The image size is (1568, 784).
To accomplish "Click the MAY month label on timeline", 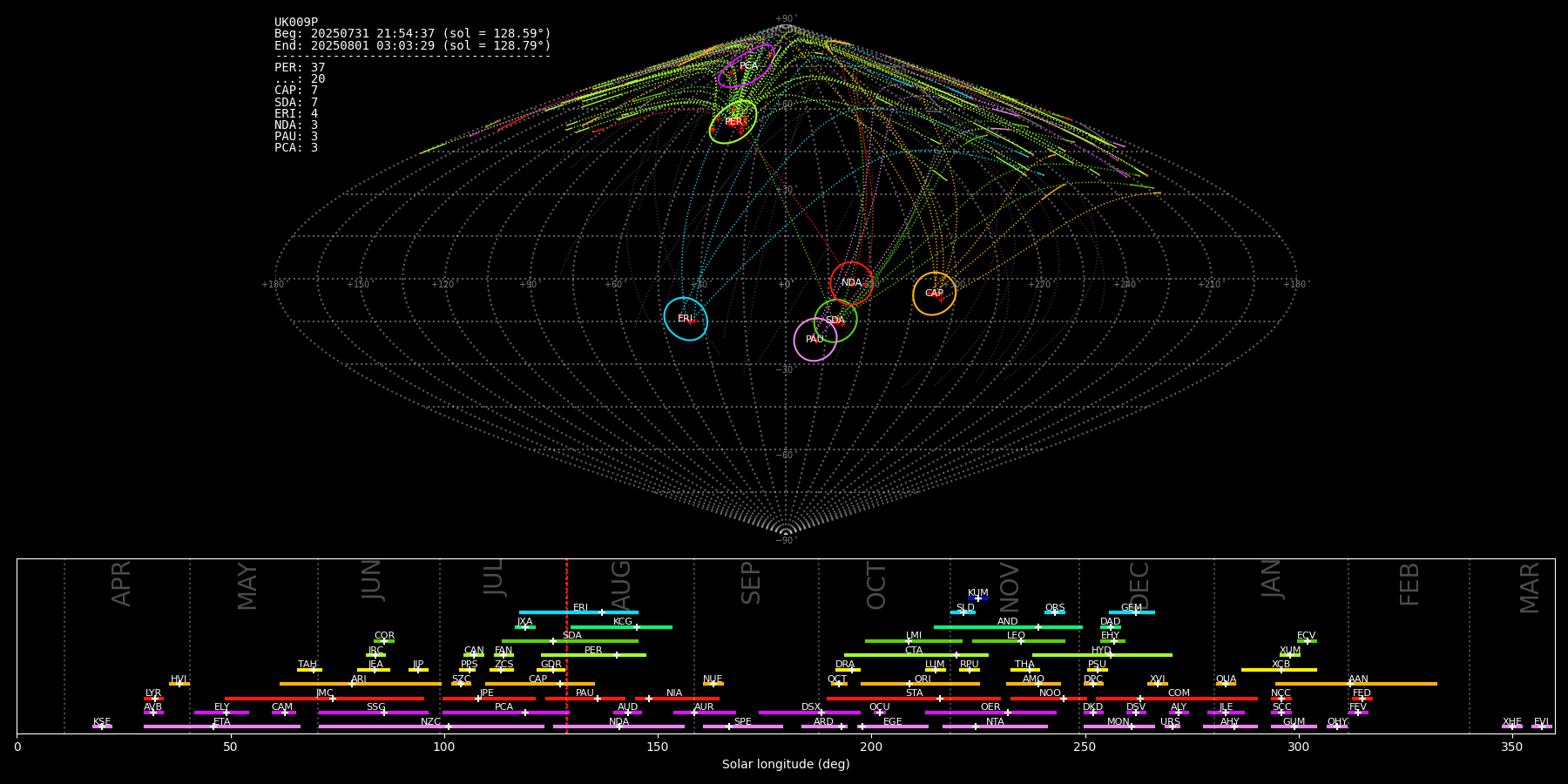I will tap(247, 586).
